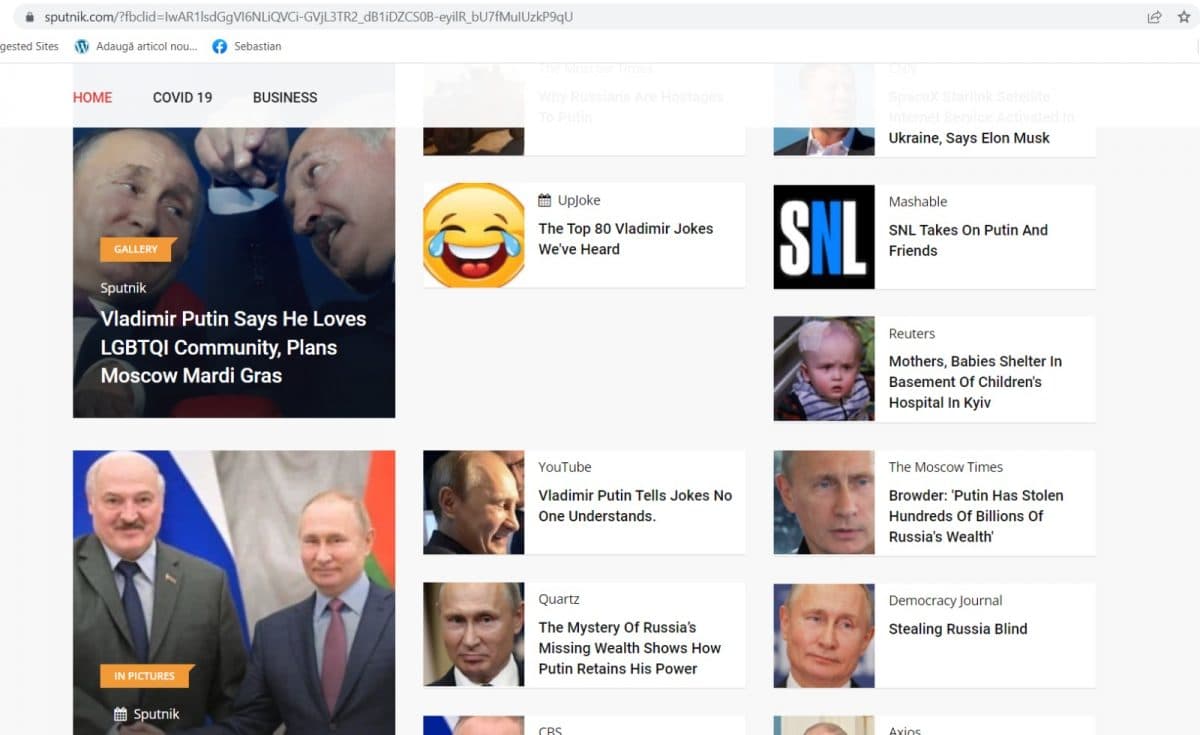
Task: Click the GALLERY tag label
Action: pyautogui.click(x=136, y=249)
